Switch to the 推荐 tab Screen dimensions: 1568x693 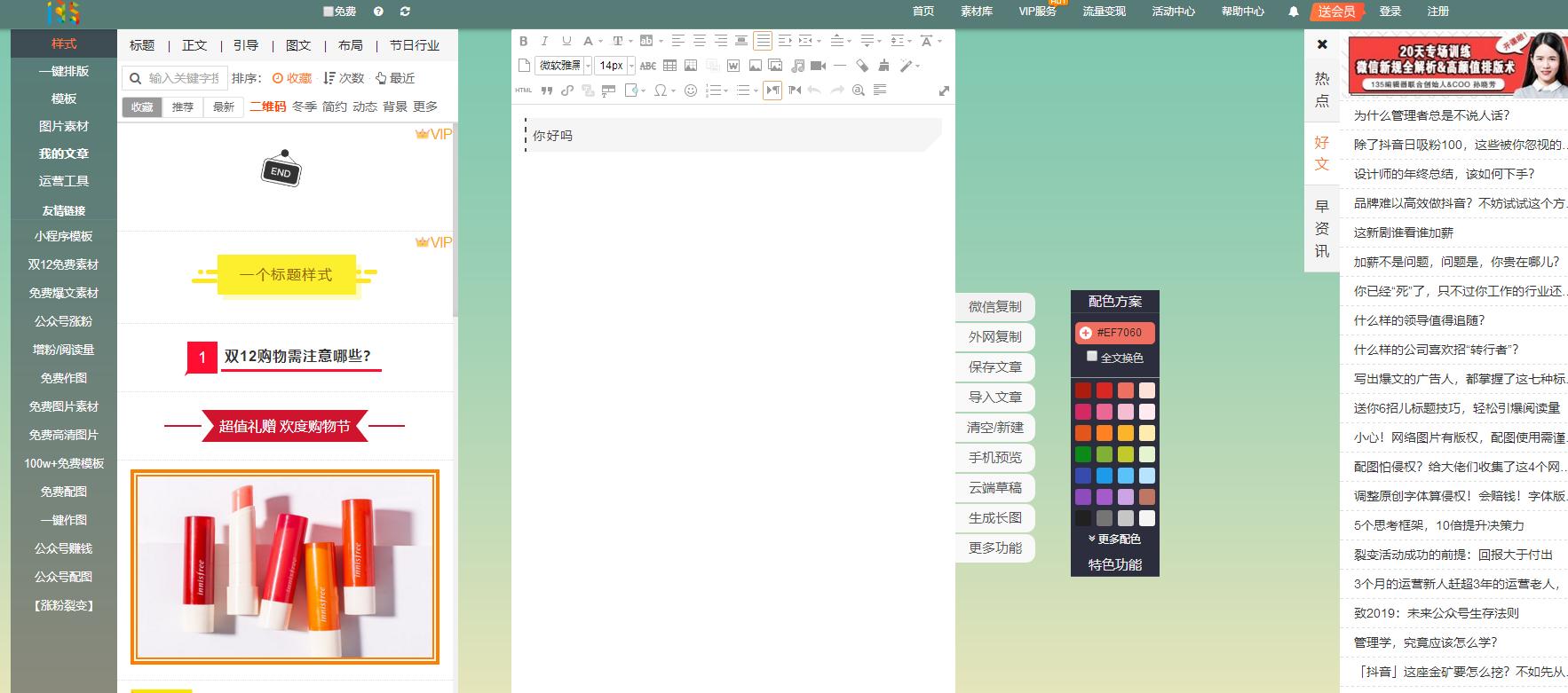coord(183,106)
